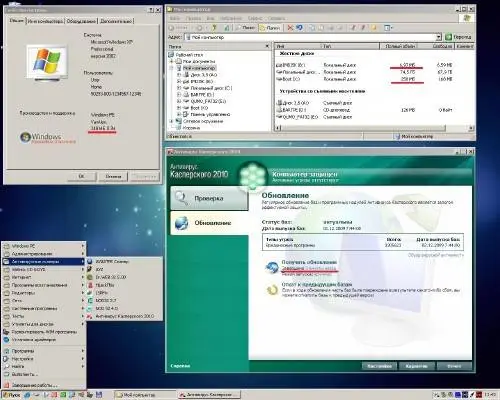Viewport: 500px width, 400px height.
Task: Expand Локальный диск (C:) in folder tree
Action: tap(179, 88)
